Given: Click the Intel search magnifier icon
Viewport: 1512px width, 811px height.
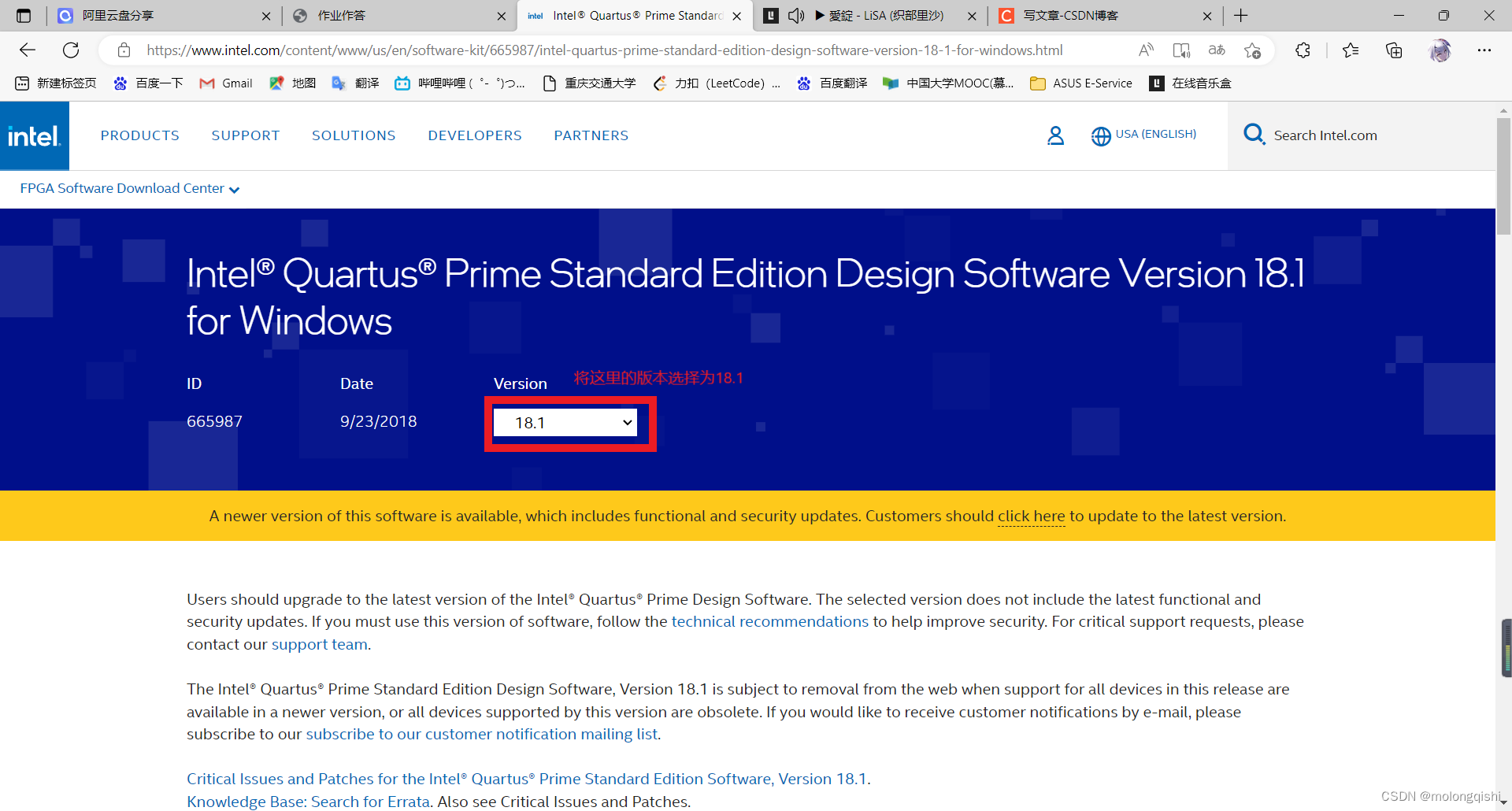Looking at the screenshot, I should 1254,135.
